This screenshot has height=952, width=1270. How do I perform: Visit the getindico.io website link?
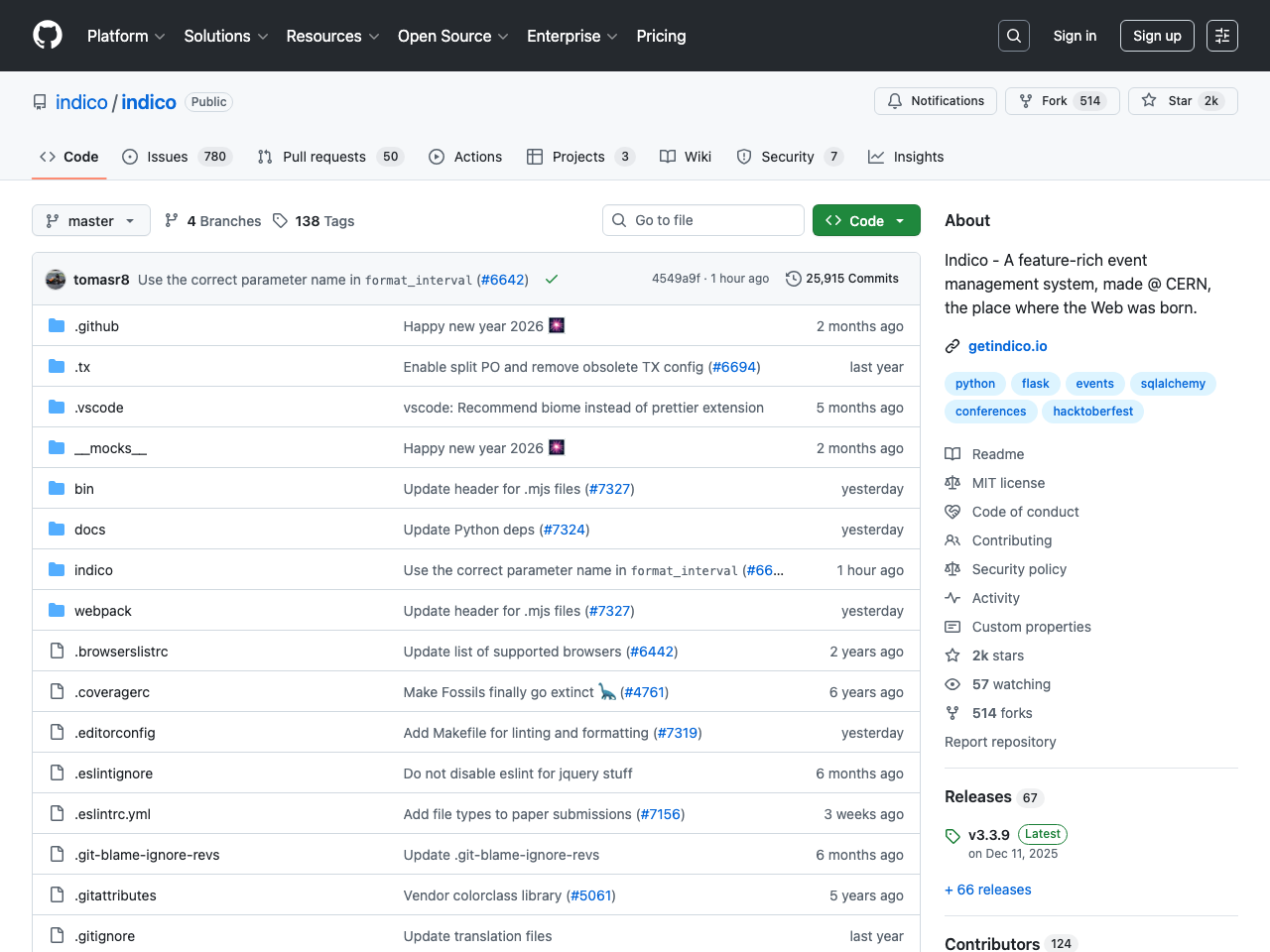1007,346
